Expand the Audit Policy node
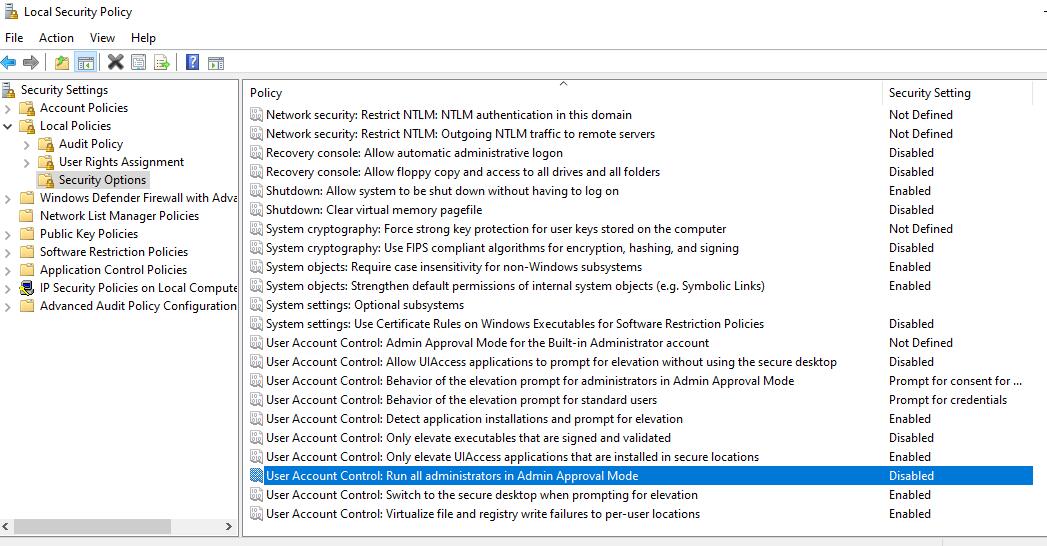1047x546 pixels. tap(26, 144)
